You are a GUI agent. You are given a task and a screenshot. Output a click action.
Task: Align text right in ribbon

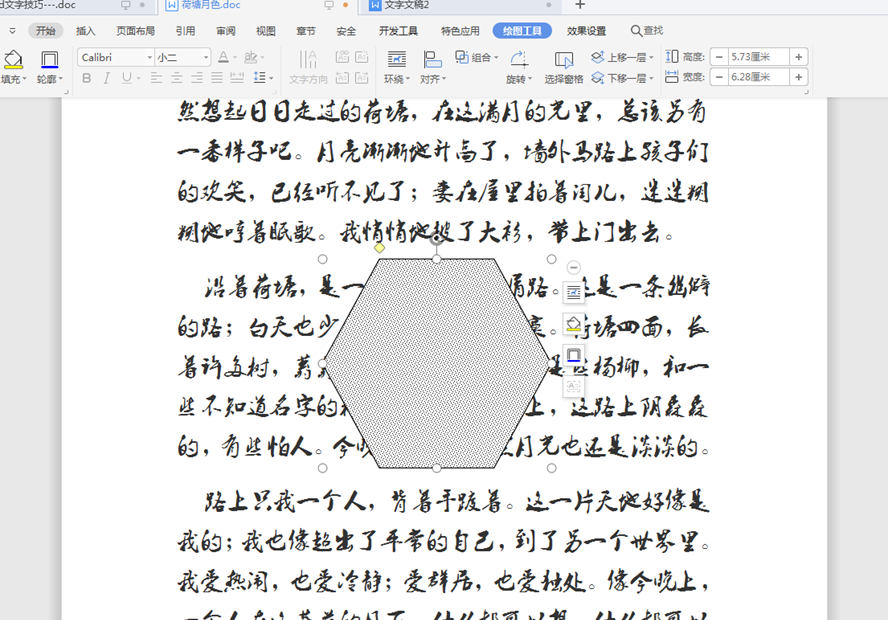pos(197,78)
